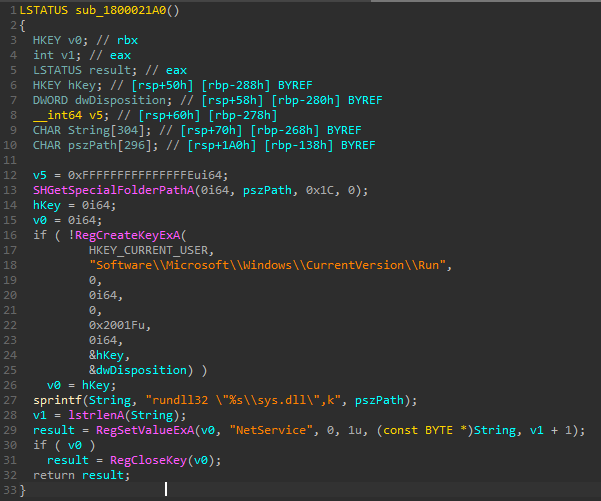The width and height of the screenshot is (601, 501).
Task: Click the if keyword on line 16
Action: click(40, 235)
